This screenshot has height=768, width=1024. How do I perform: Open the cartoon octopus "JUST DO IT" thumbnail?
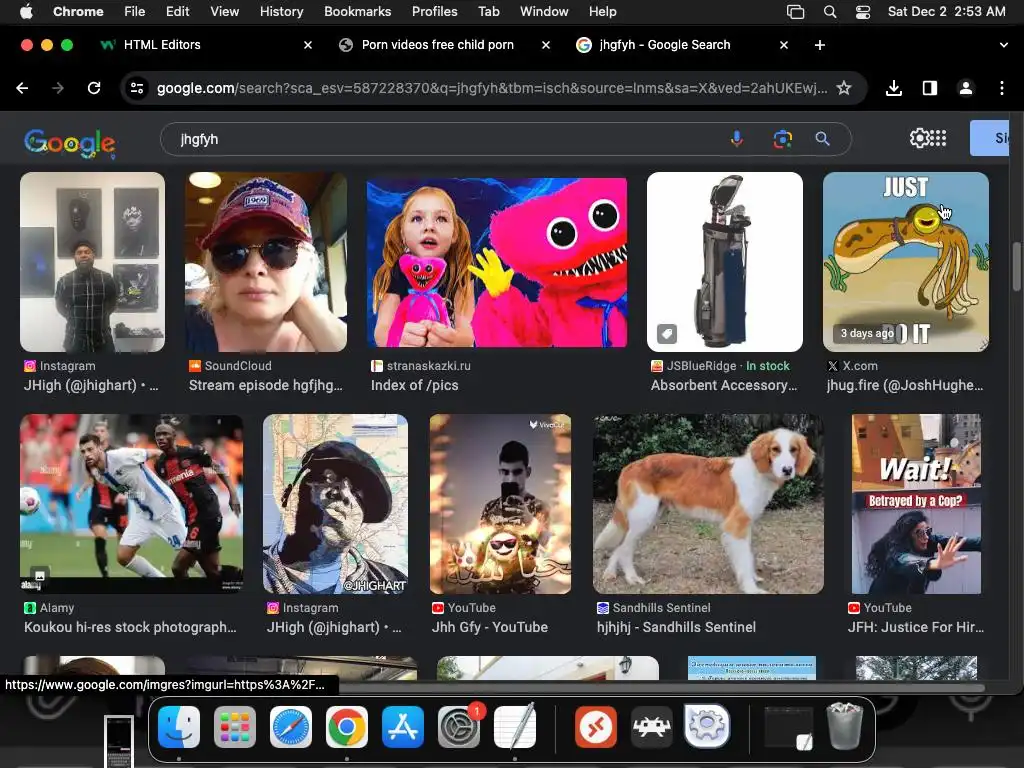905,262
